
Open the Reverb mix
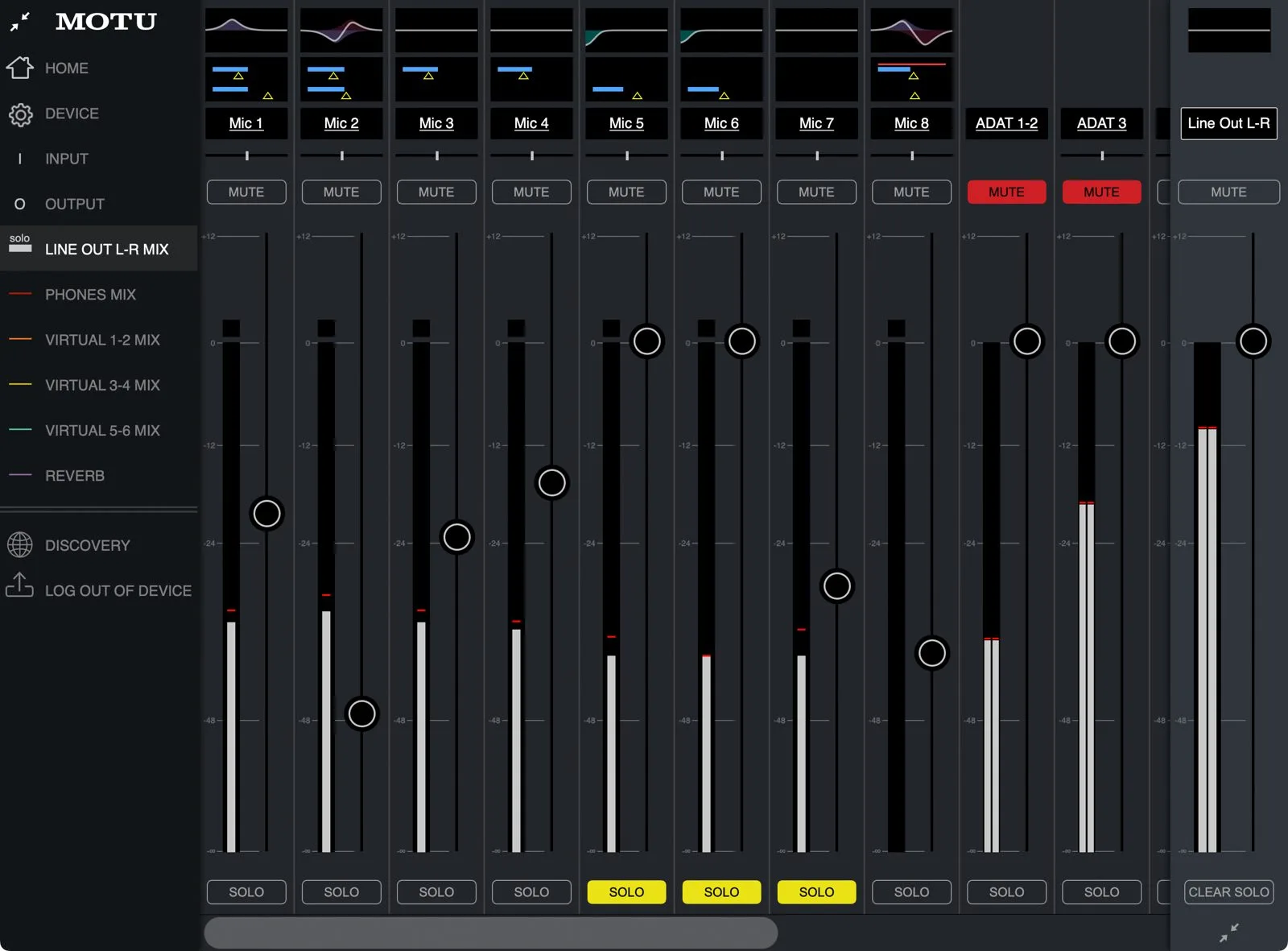pos(98,476)
